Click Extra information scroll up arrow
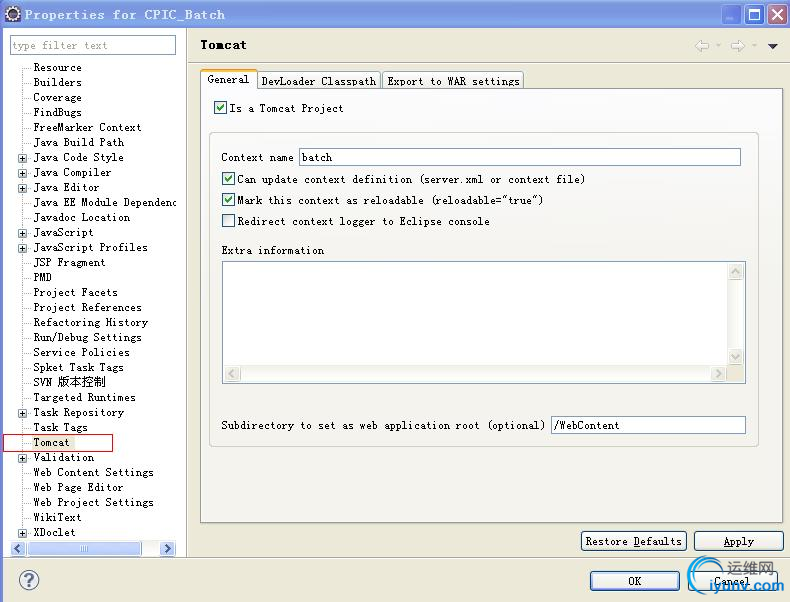The image size is (790, 602). tap(736, 272)
